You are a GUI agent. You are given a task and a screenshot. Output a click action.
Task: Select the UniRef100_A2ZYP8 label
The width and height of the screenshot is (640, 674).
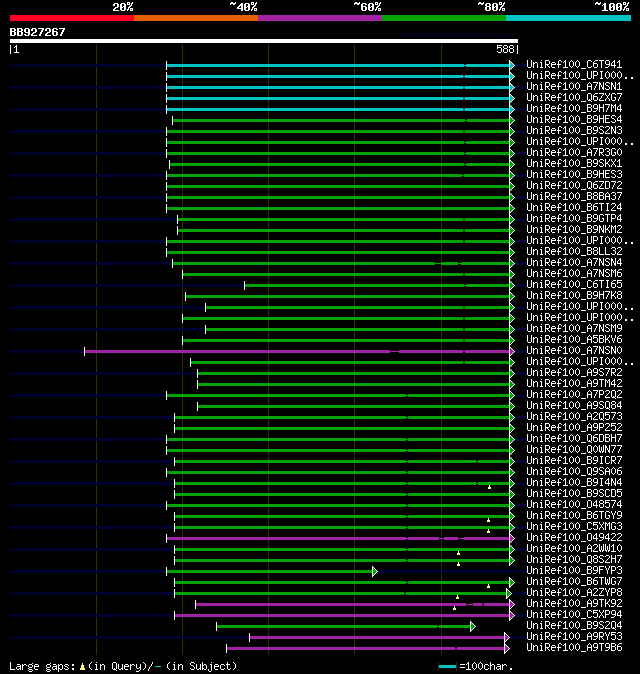[x=574, y=592]
